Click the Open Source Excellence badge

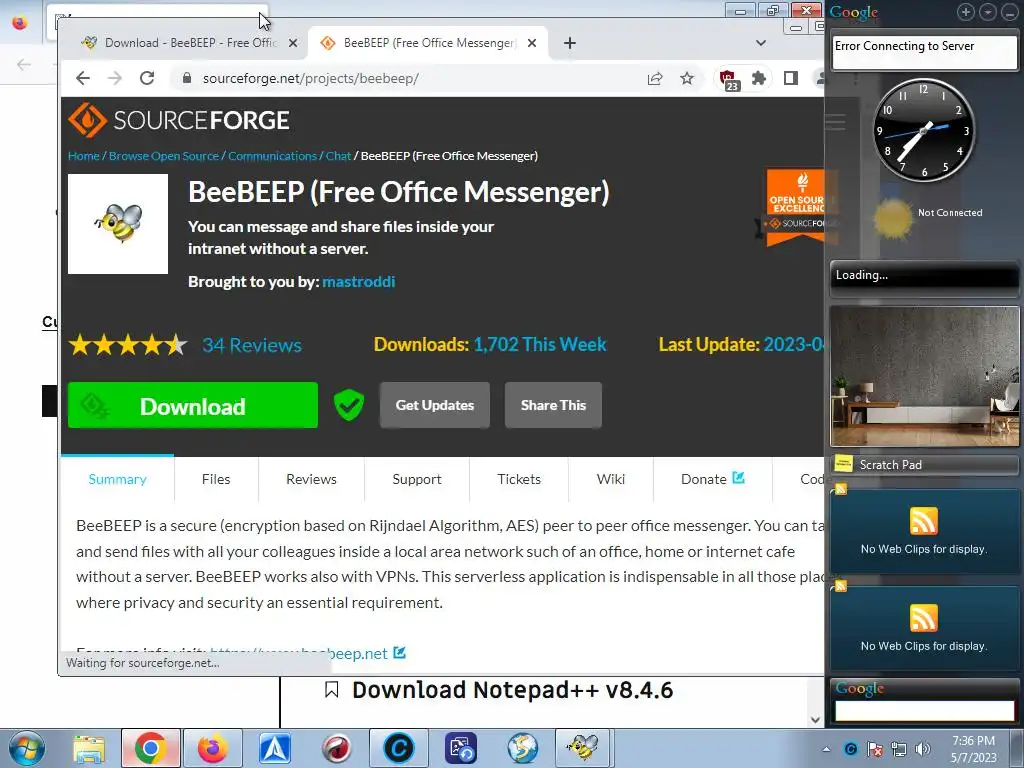[795, 208]
